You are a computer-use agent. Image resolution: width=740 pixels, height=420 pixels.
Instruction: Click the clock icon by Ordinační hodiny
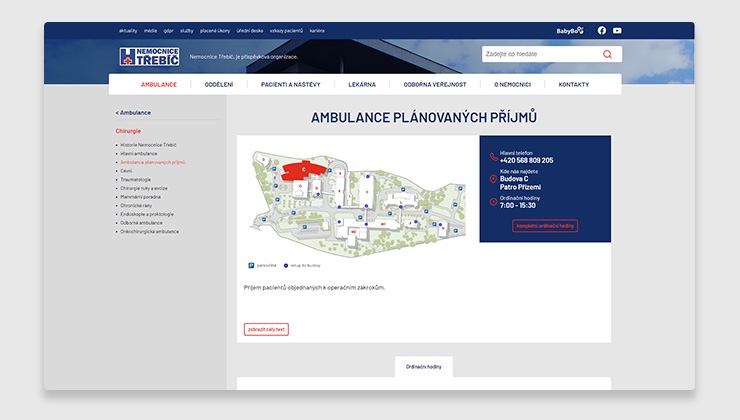(x=493, y=202)
